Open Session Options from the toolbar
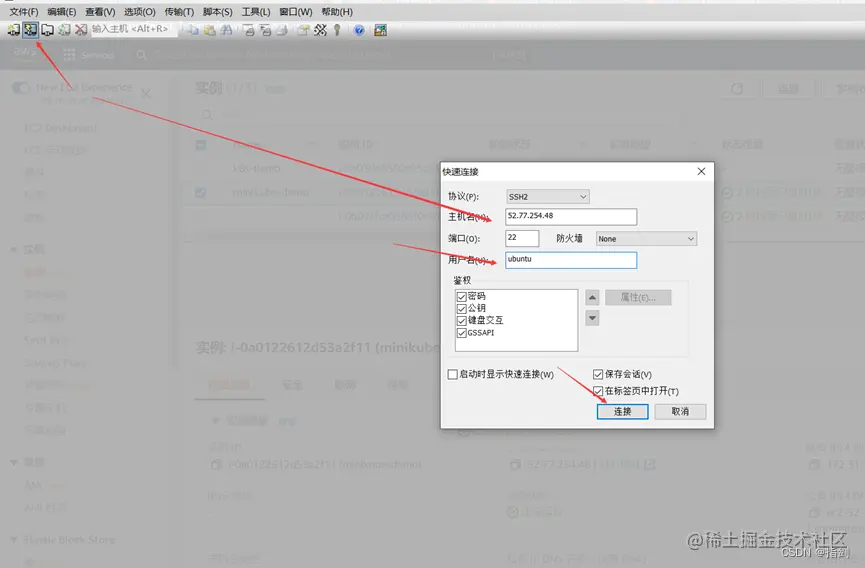865x568 pixels. point(303,30)
